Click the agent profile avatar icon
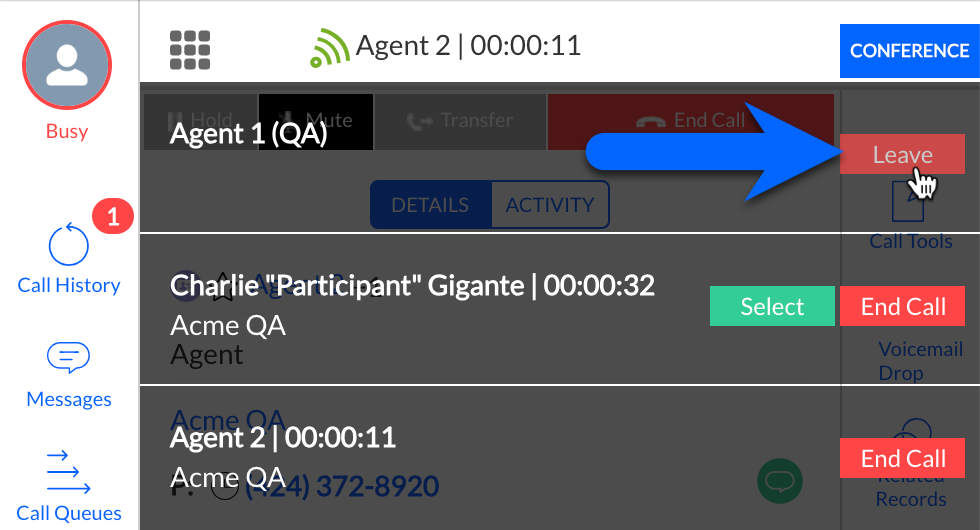 tap(67, 66)
